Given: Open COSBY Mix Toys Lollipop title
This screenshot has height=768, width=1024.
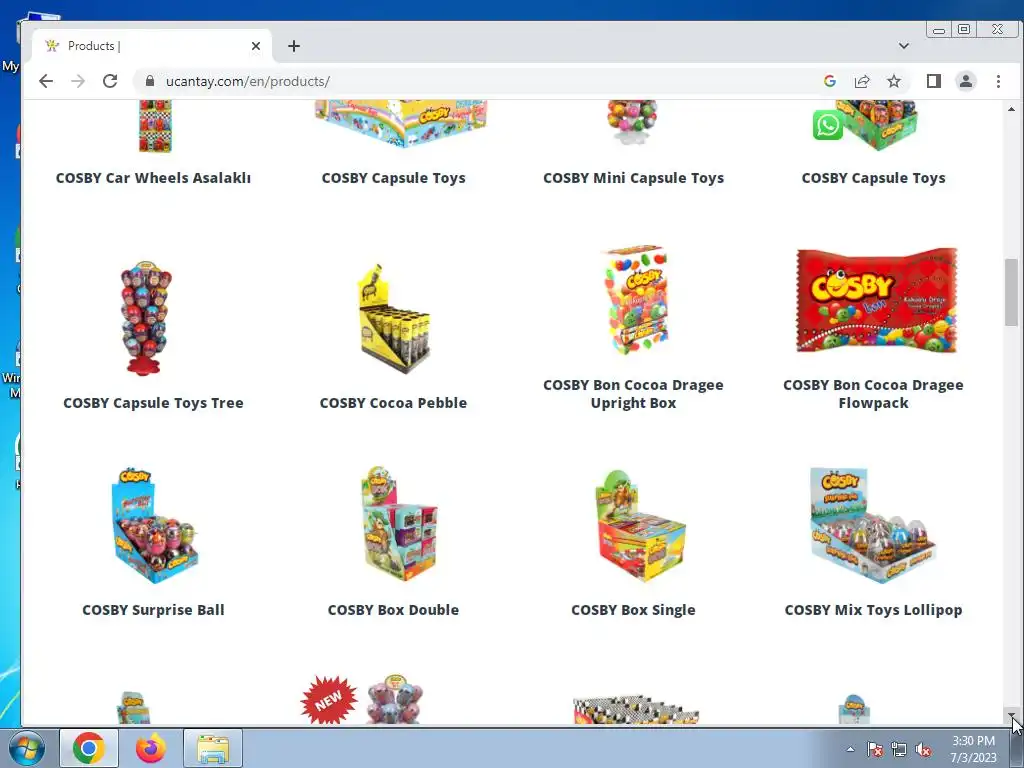Looking at the screenshot, I should click(873, 610).
